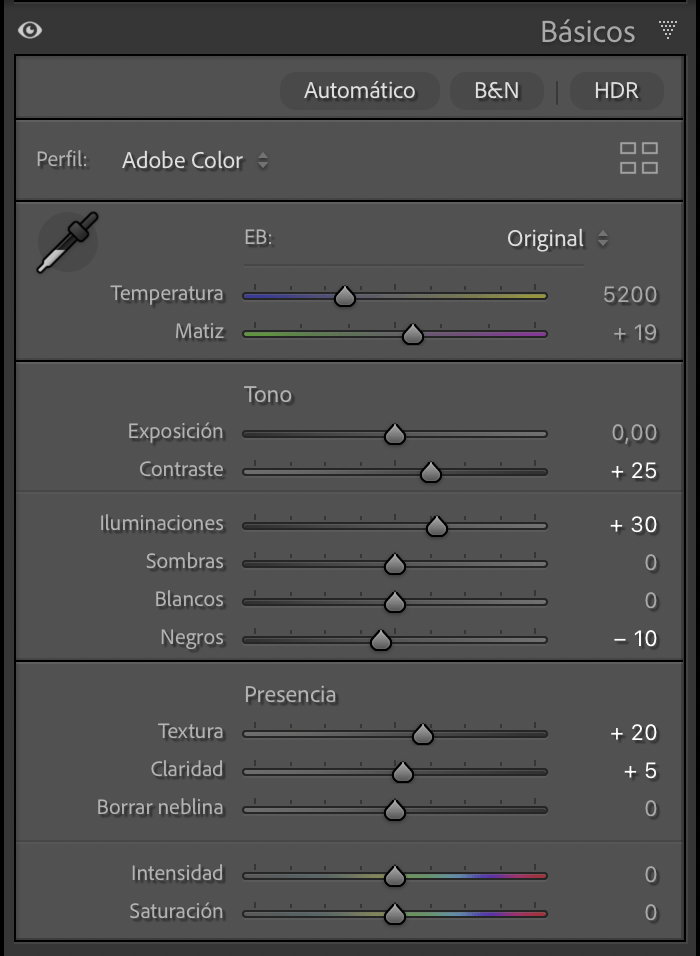Click the Claridad value field +5
700x956 pixels.
(641, 771)
